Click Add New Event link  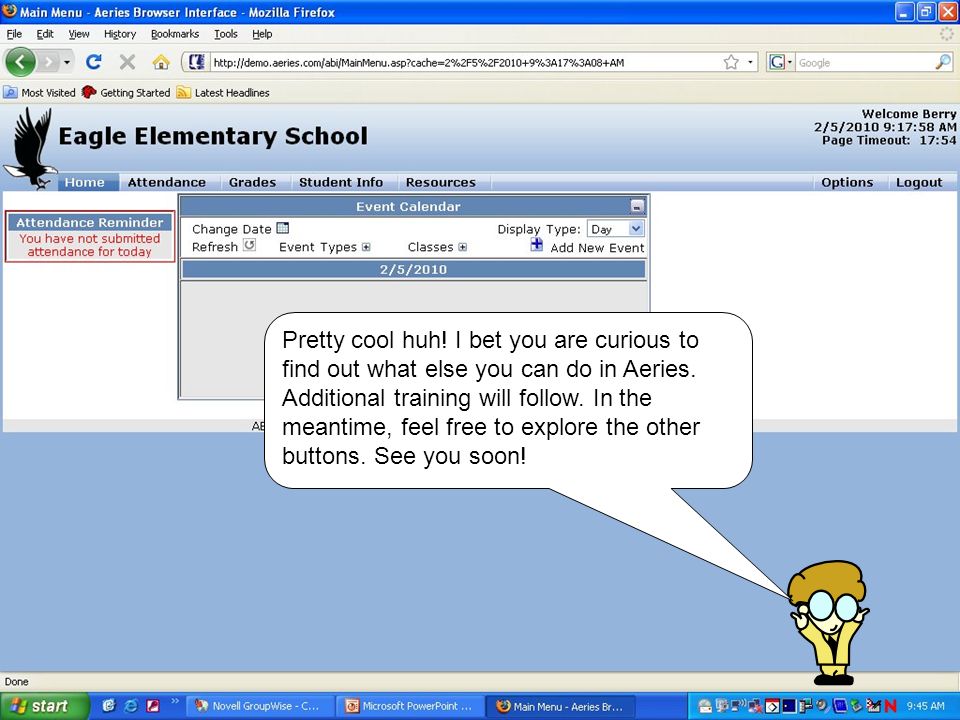[x=597, y=248]
